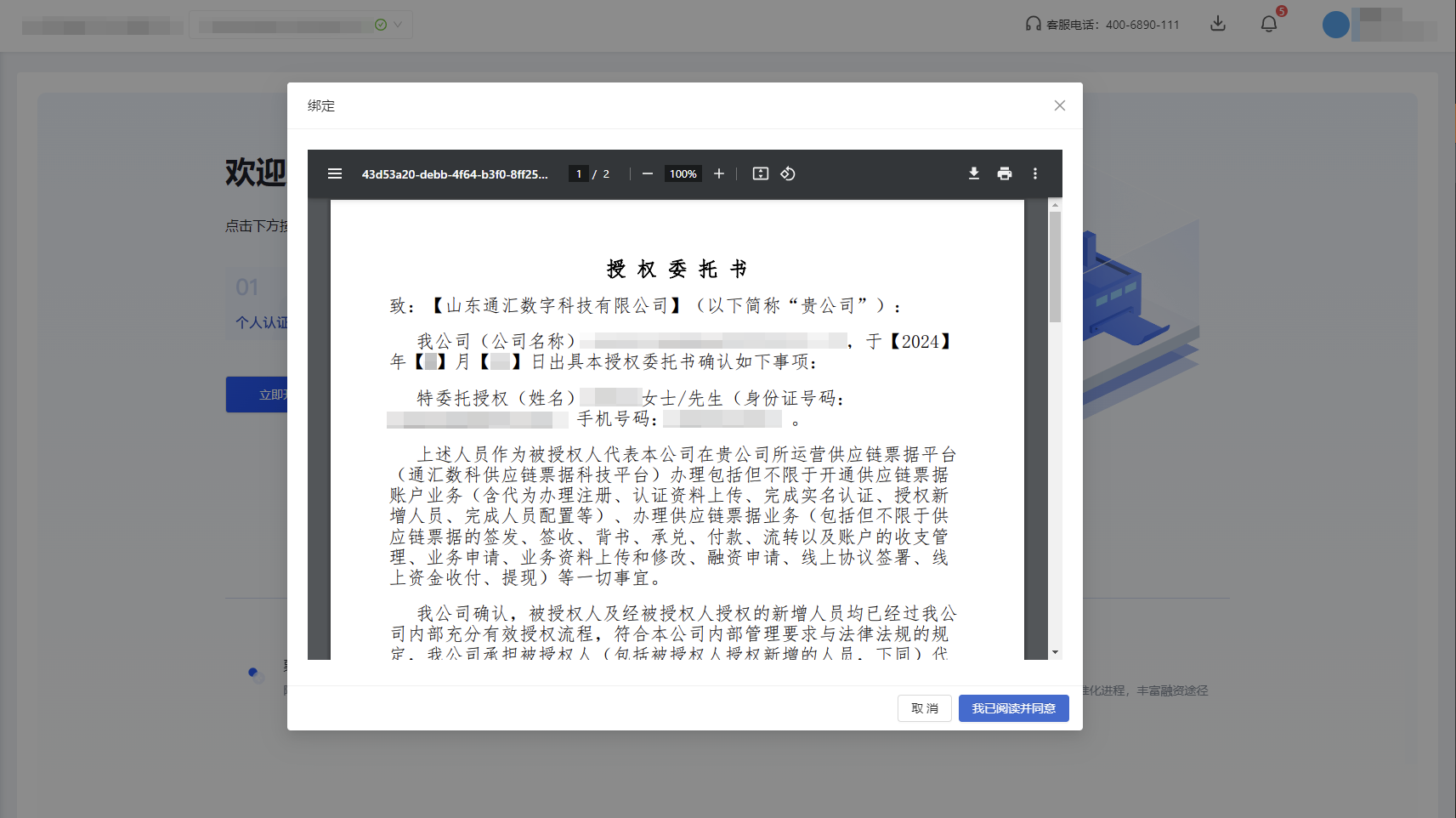Click the customer service headset icon

[1034, 24]
